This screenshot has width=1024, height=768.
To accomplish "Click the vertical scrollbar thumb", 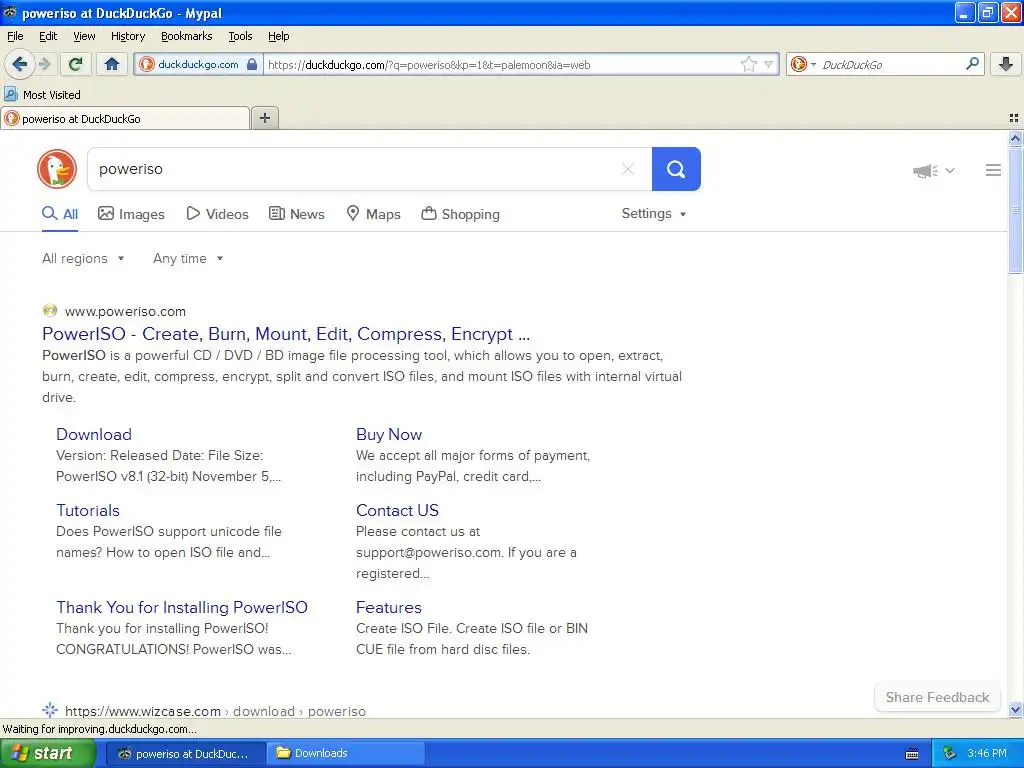I will coord(1015,210).
